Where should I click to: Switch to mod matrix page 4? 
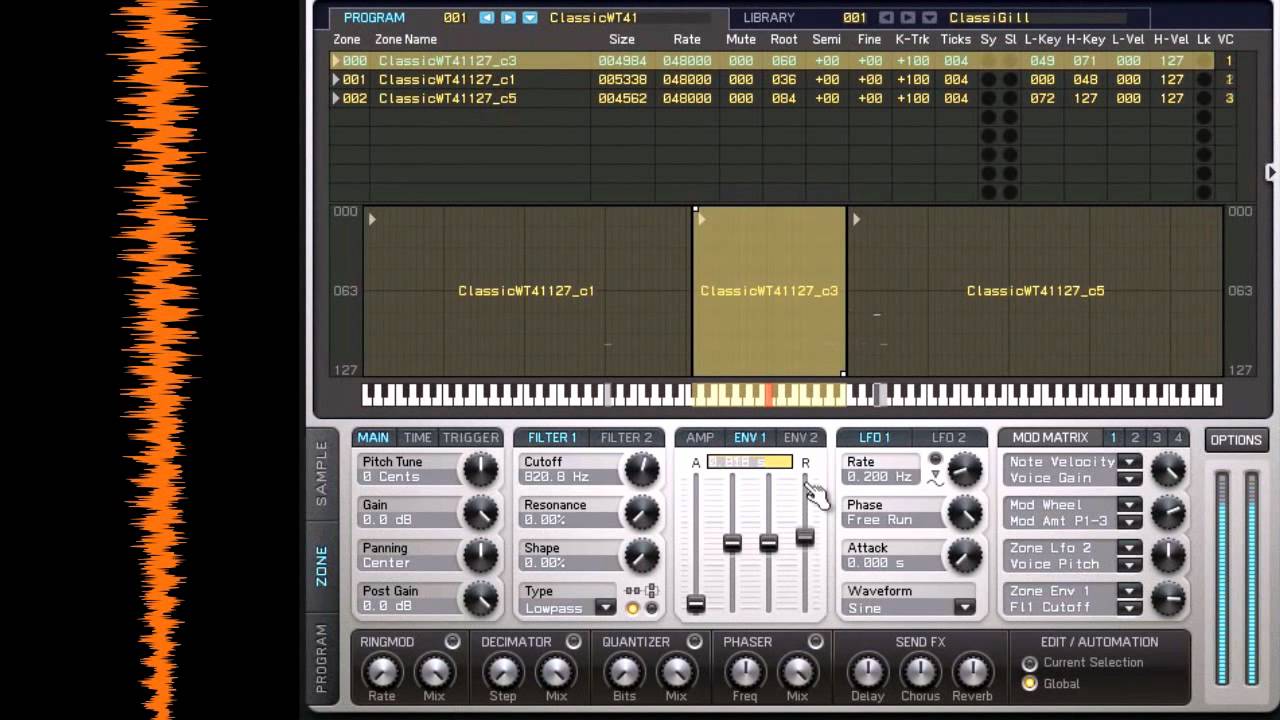(1178, 438)
